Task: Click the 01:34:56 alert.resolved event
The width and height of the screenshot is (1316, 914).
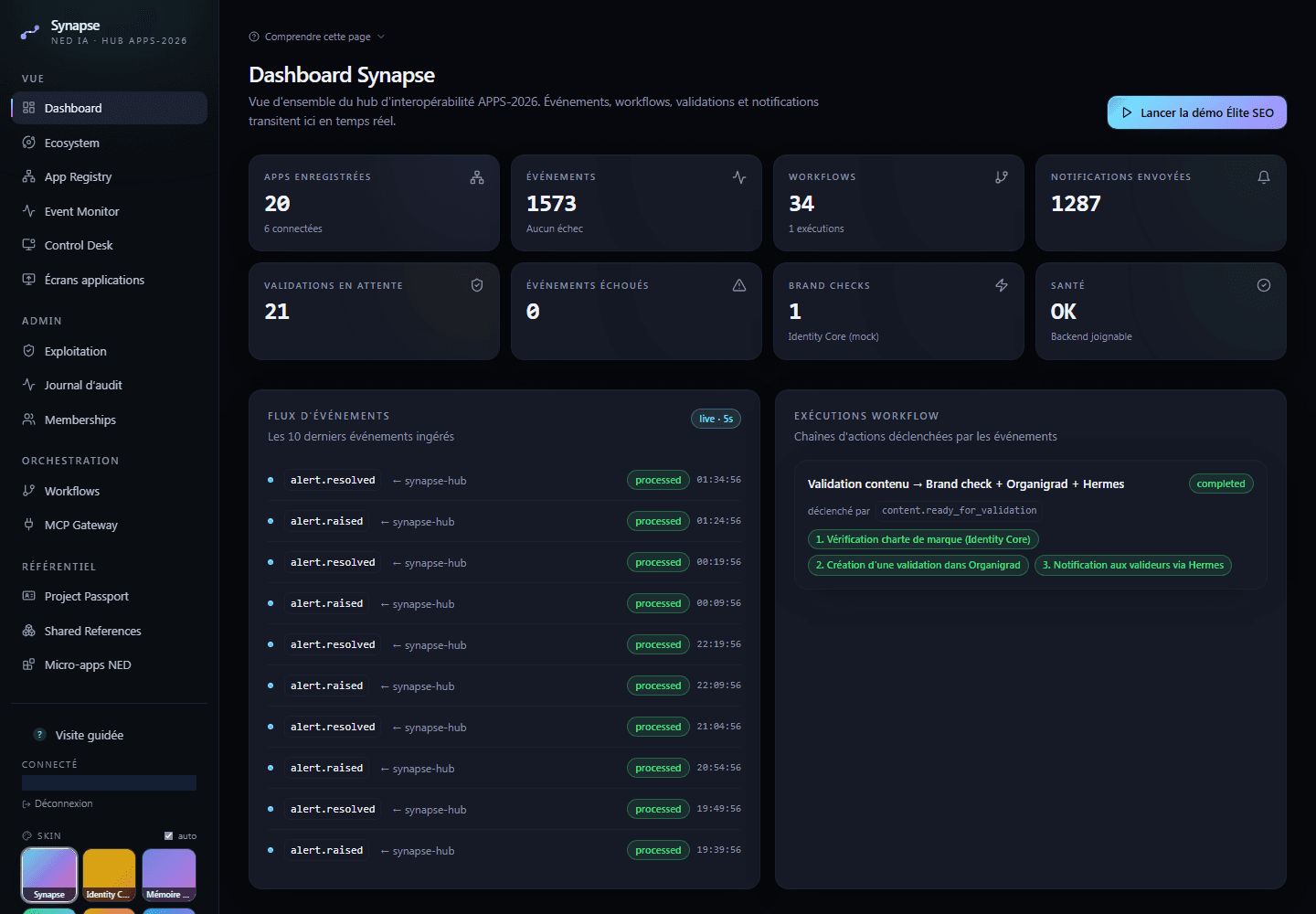Action: [x=504, y=480]
